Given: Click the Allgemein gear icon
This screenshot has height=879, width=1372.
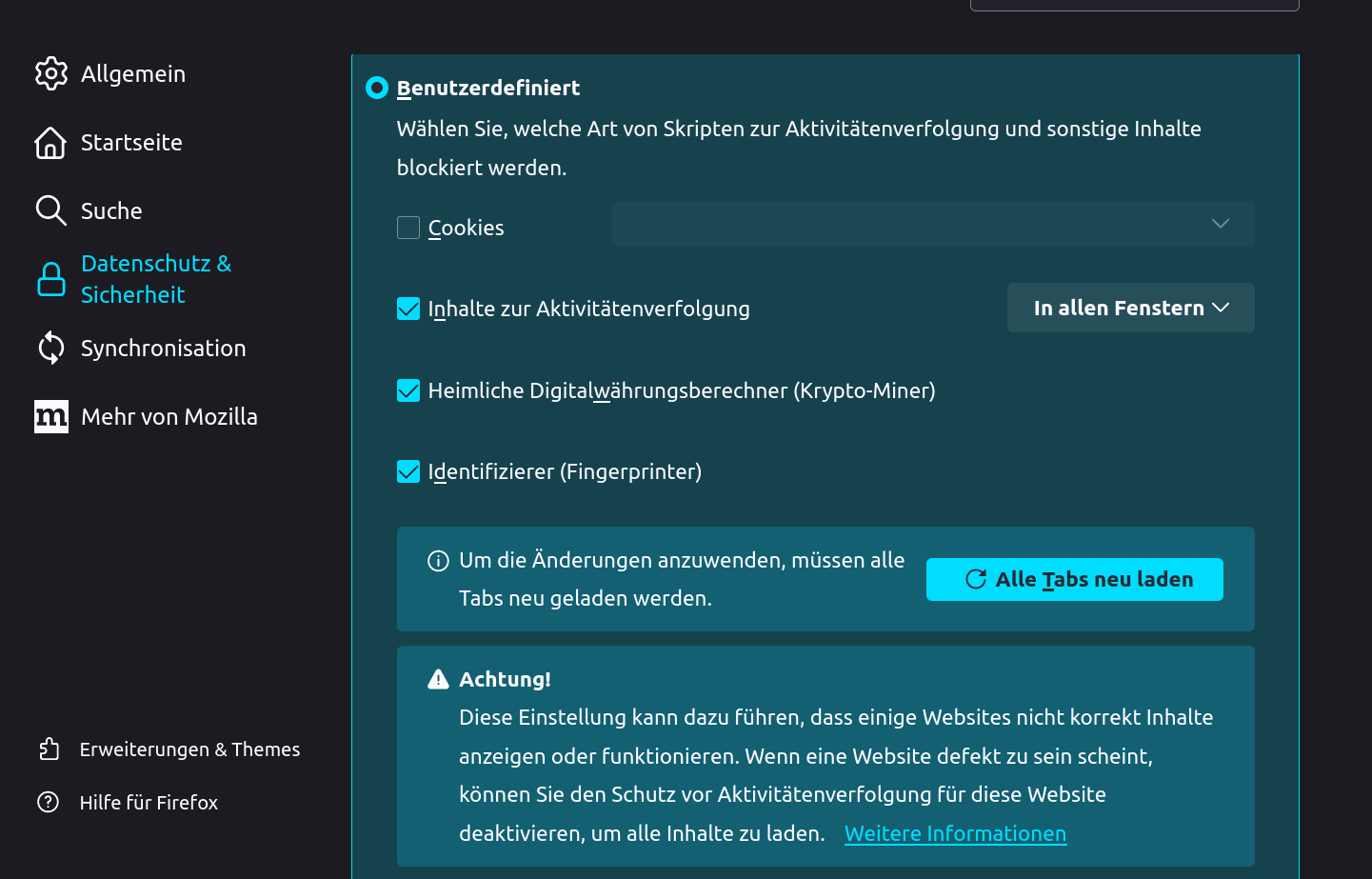Looking at the screenshot, I should point(51,73).
